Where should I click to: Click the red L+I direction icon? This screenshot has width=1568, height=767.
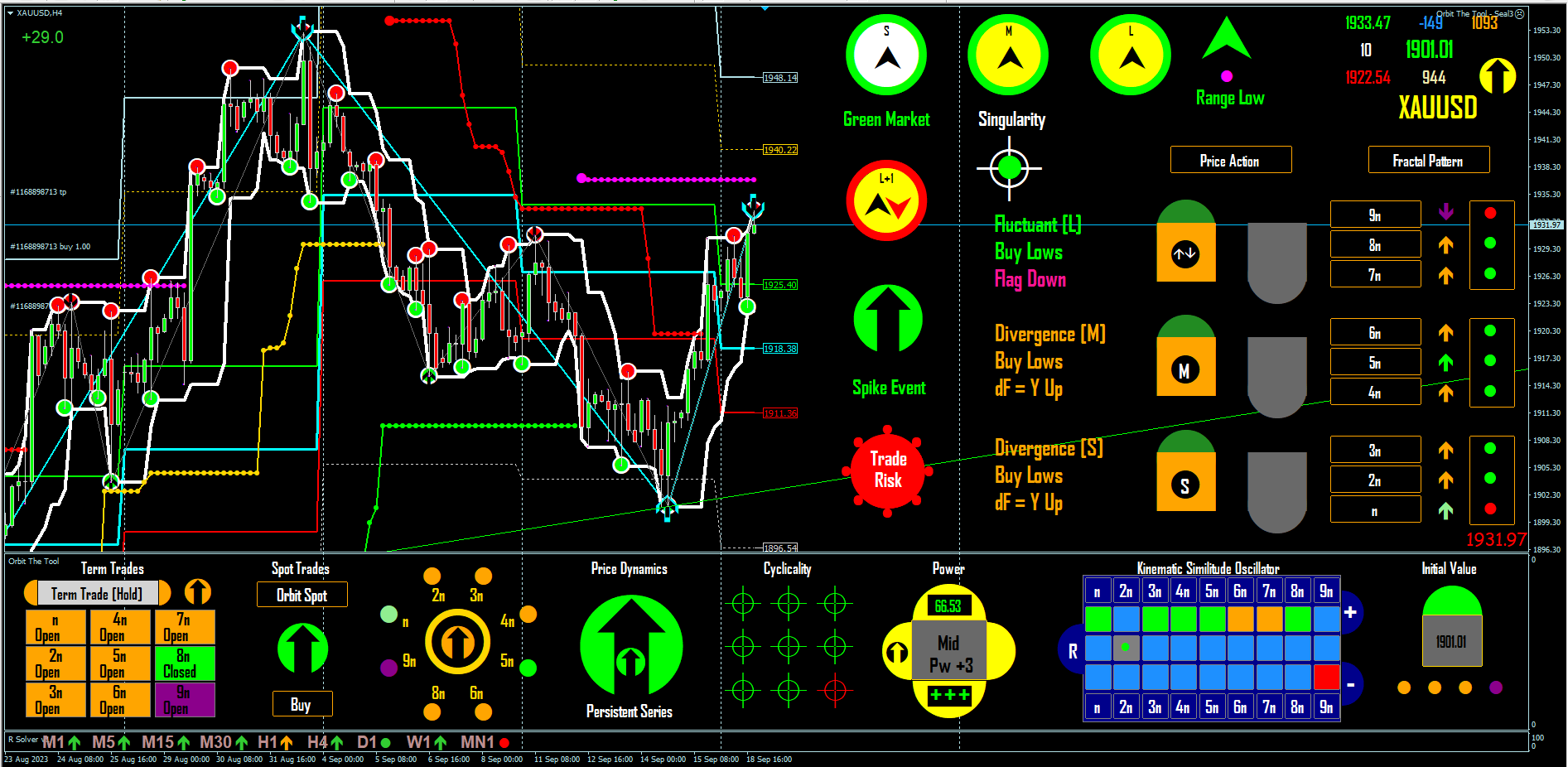(x=887, y=200)
